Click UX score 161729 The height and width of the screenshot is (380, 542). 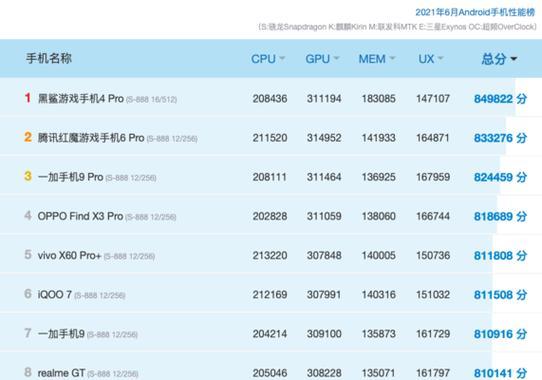[x=433, y=334]
